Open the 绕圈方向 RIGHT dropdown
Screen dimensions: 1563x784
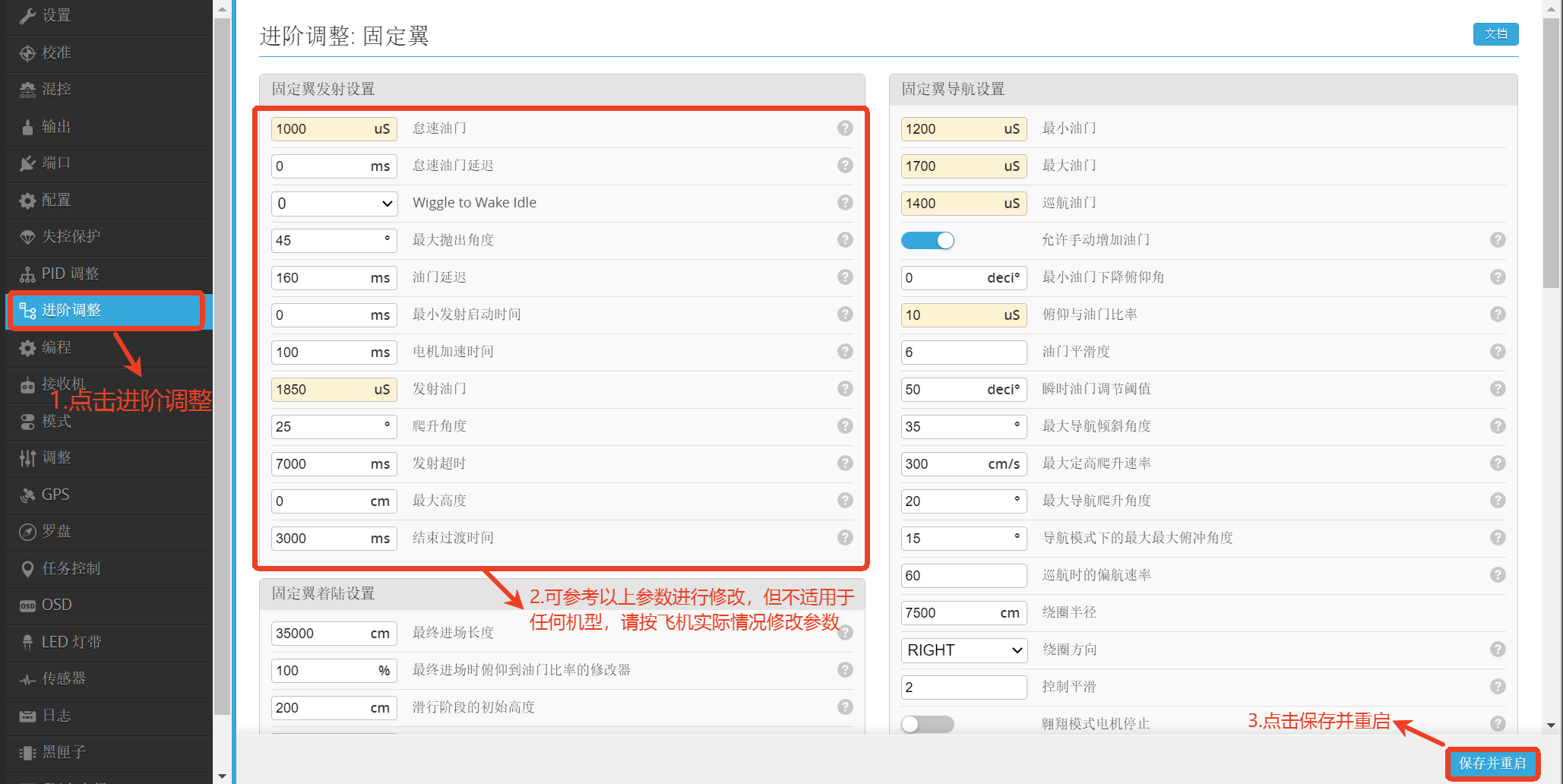tap(964, 650)
